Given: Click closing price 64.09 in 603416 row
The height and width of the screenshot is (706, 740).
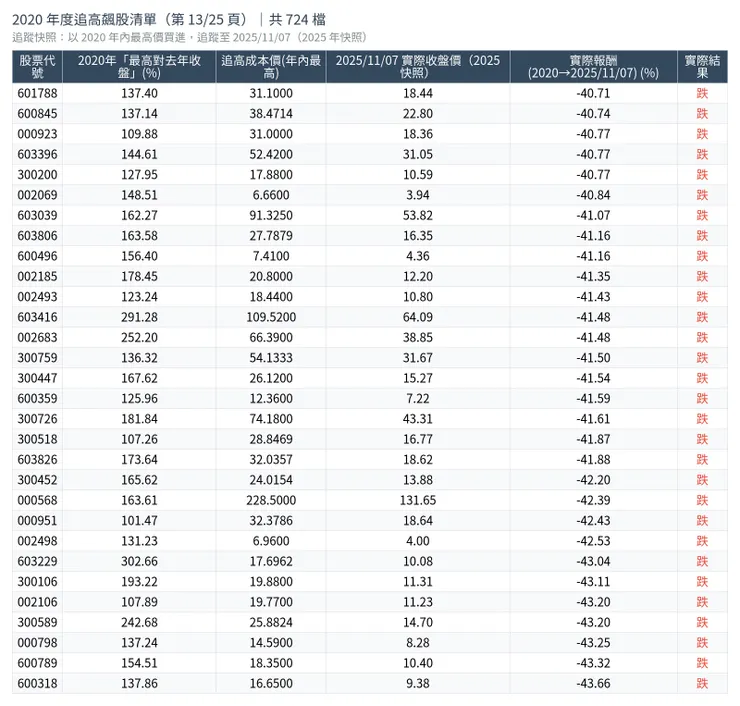Looking at the screenshot, I should pos(418,317).
